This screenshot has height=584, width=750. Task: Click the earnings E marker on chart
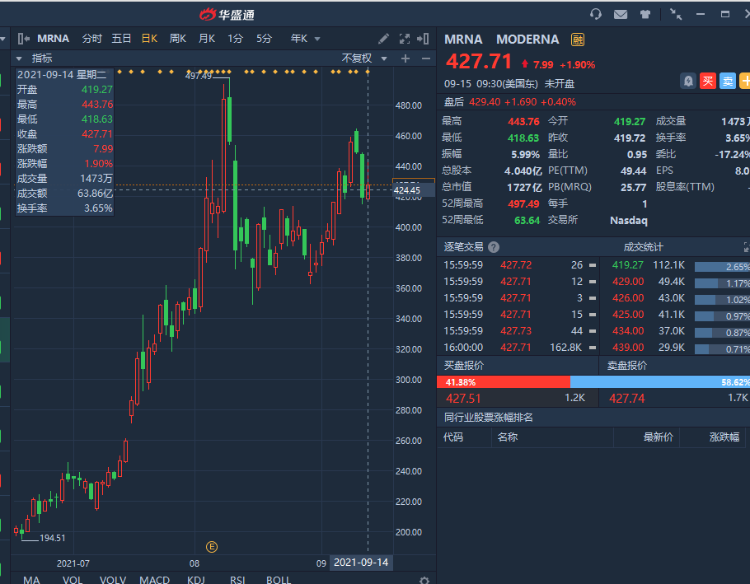pyautogui.click(x=212, y=547)
